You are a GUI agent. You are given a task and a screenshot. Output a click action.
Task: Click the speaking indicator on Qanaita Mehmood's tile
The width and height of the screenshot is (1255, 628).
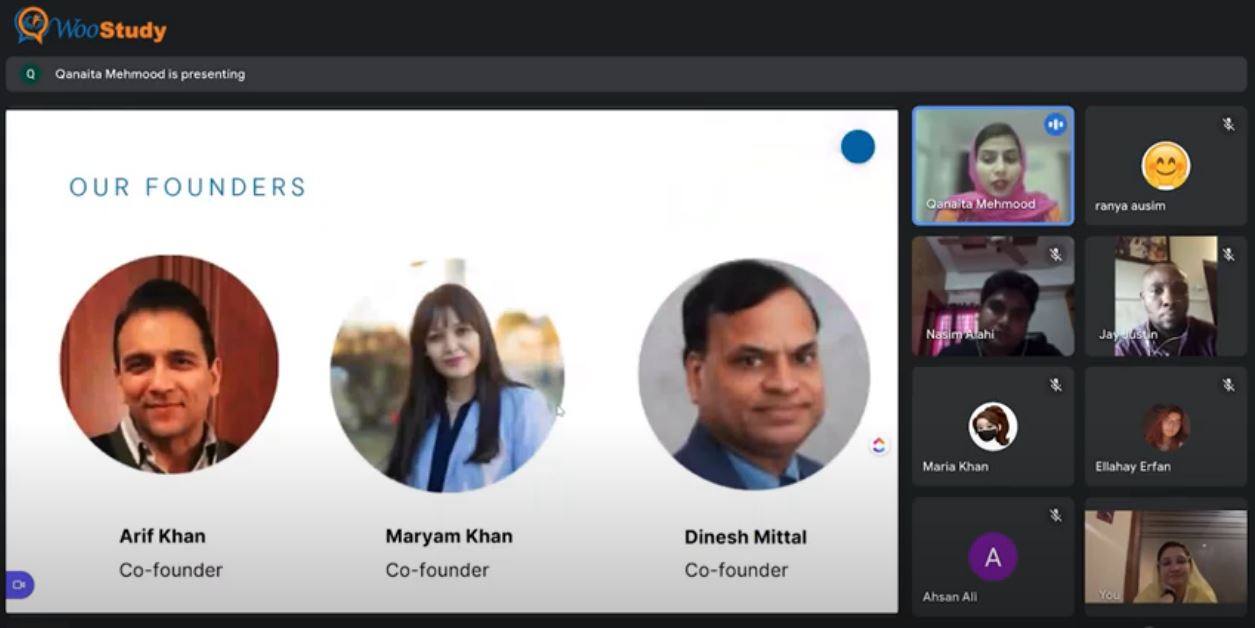click(1054, 124)
